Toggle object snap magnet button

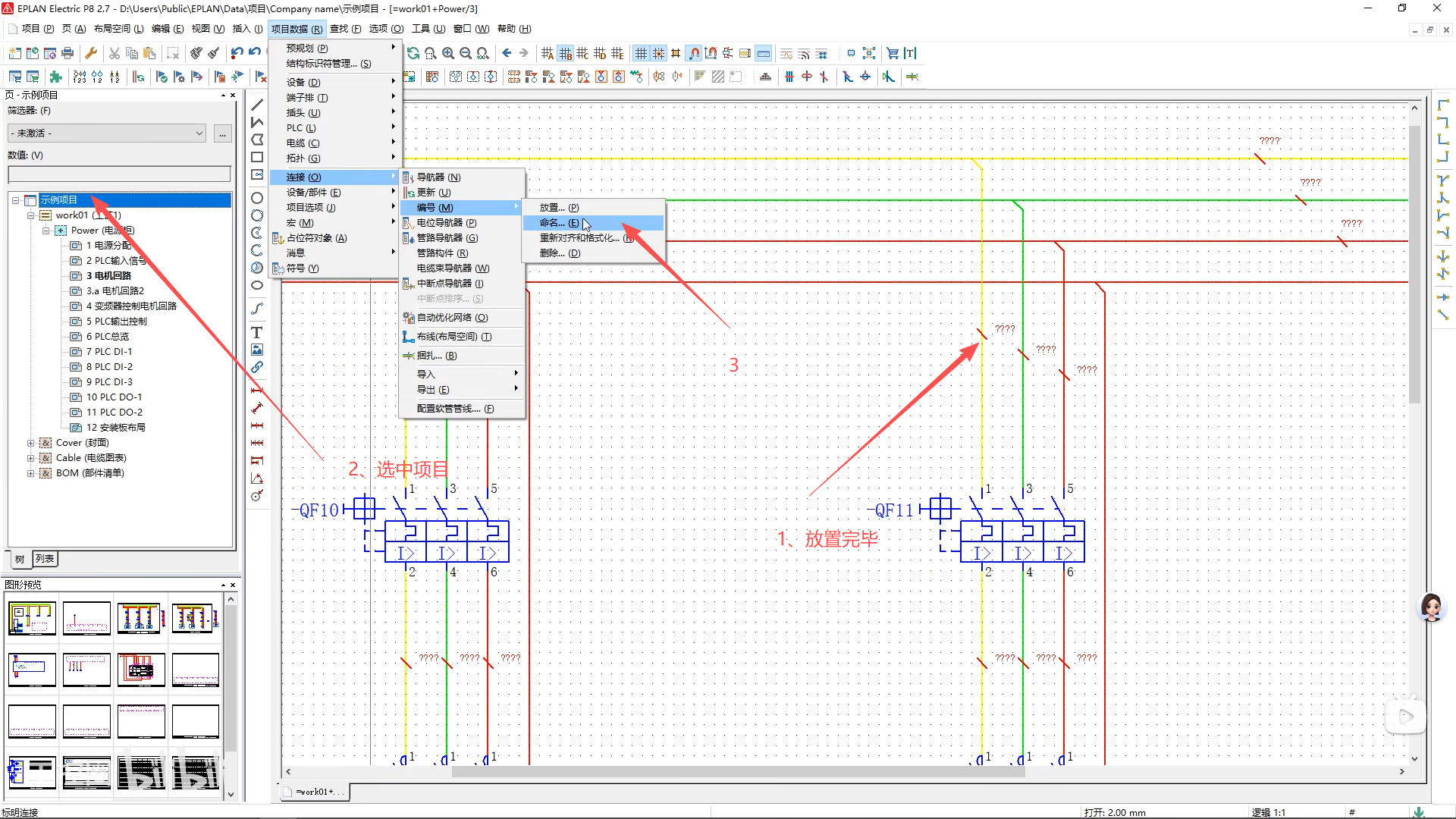tap(694, 53)
